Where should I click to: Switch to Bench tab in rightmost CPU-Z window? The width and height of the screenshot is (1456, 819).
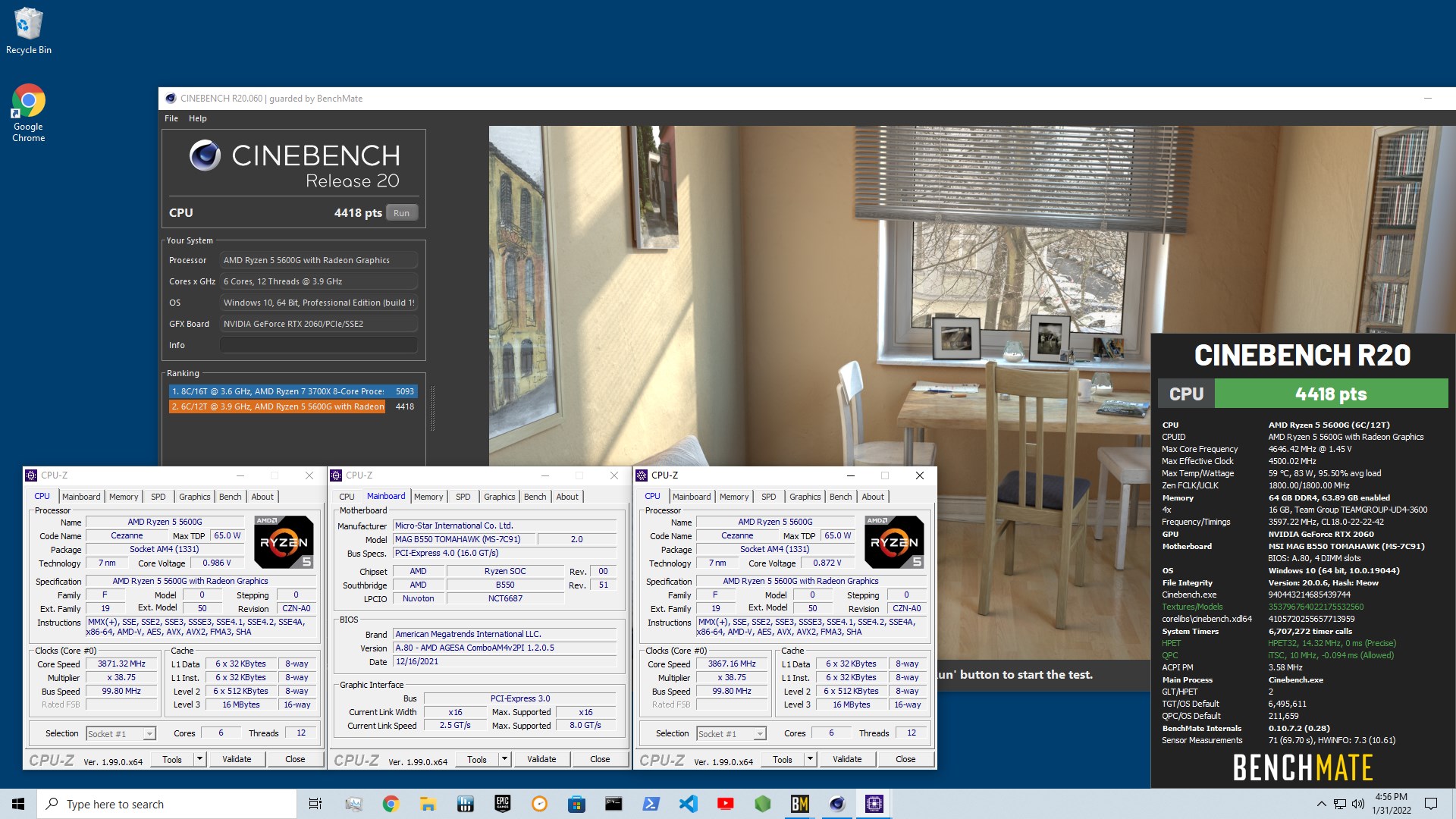click(840, 497)
